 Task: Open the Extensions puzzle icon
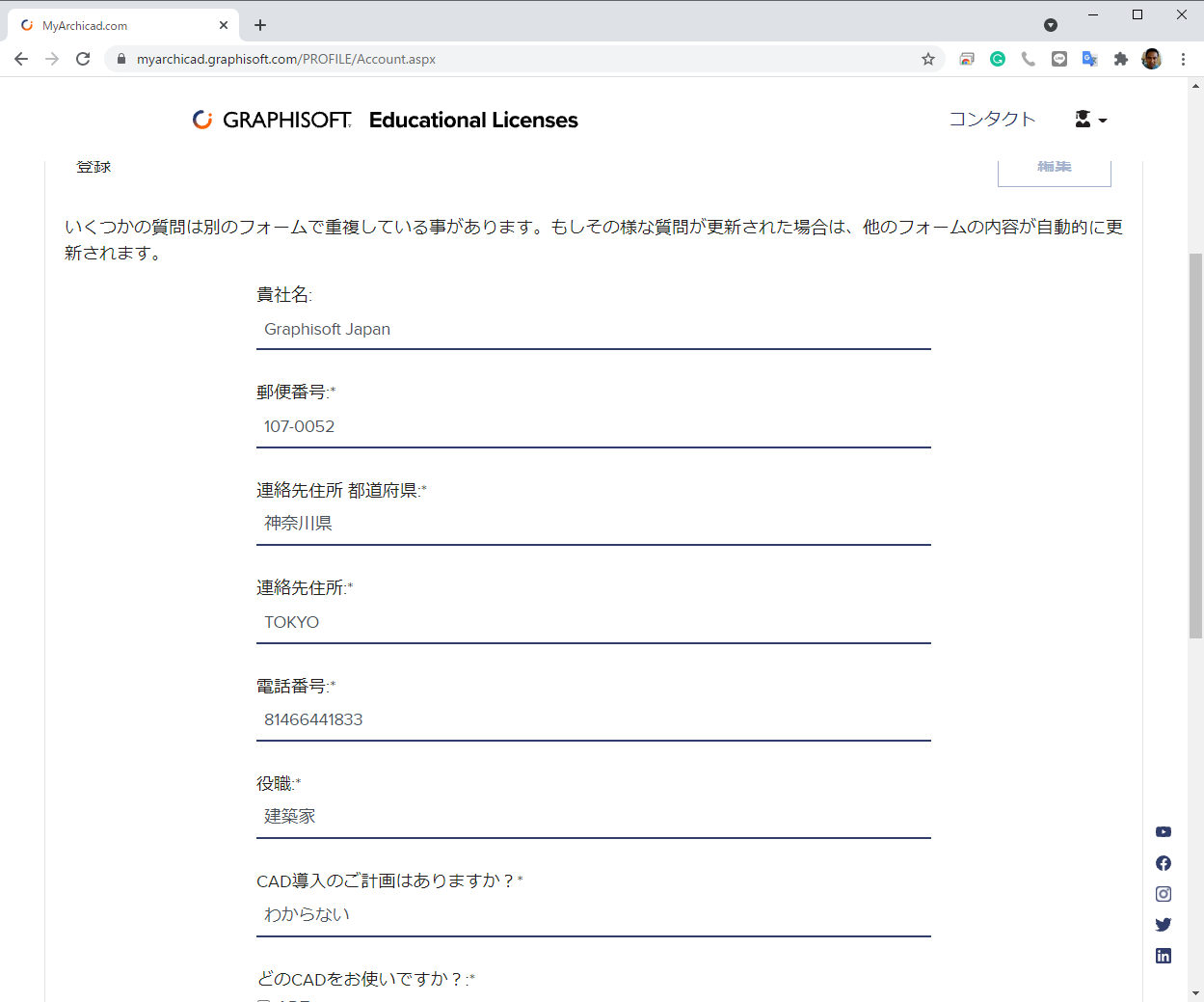(1120, 59)
